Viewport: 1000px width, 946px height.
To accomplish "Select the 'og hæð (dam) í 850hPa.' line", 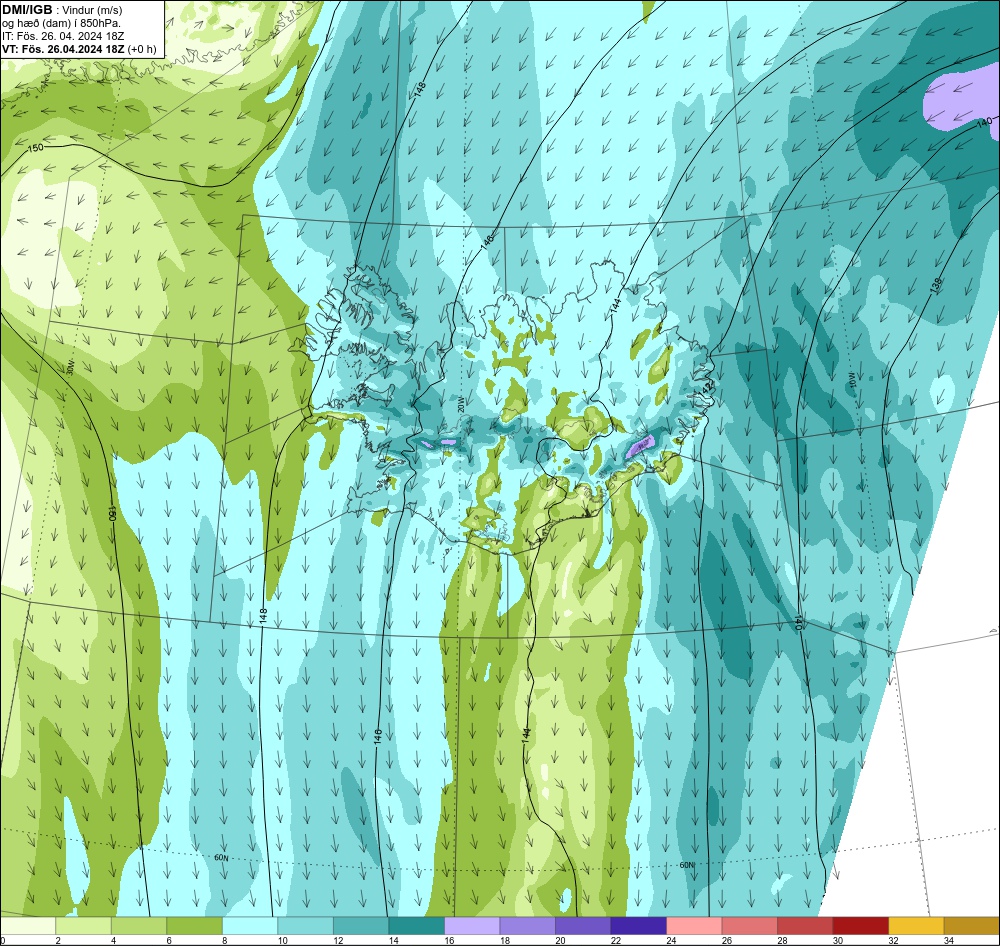I will click(x=61, y=23).
